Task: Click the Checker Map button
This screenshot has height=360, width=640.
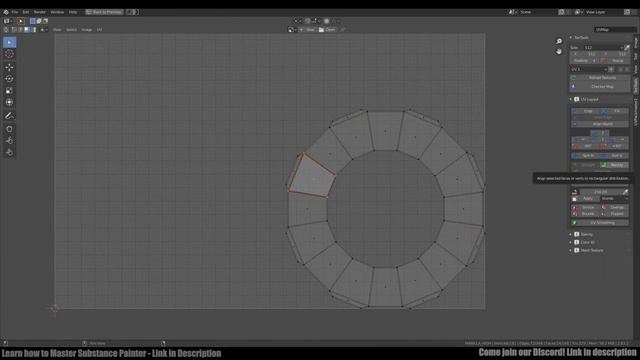Action: (600, 87)
